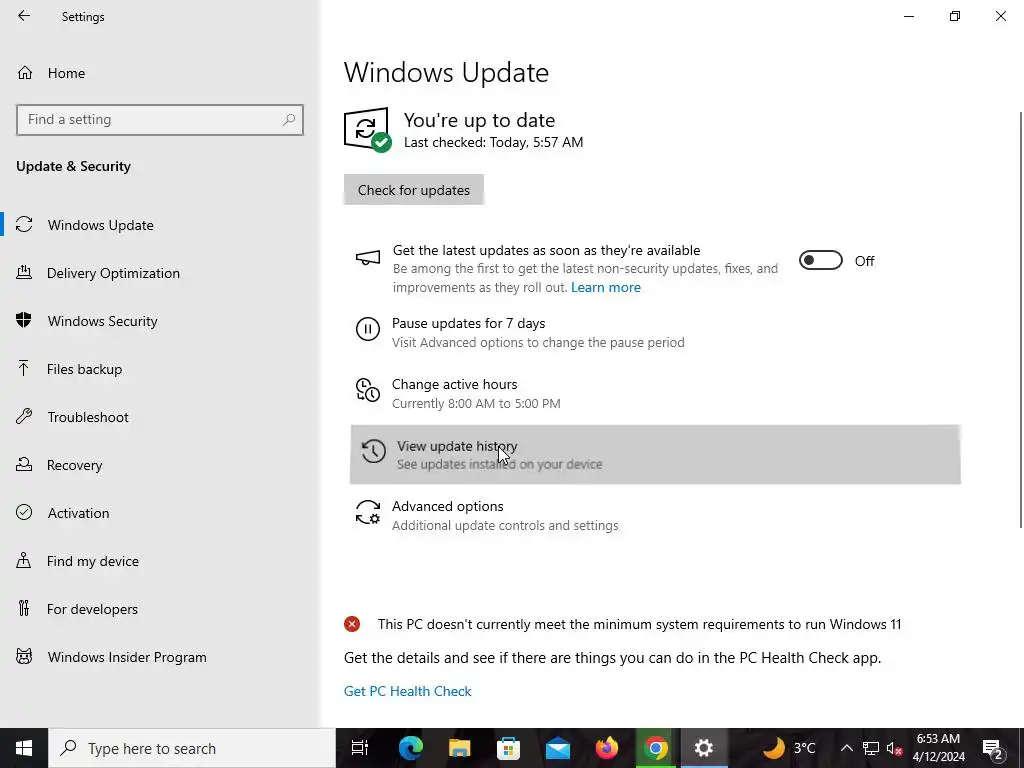
Task: Open Task View from taskbar
Action: (x=360, y=748)
